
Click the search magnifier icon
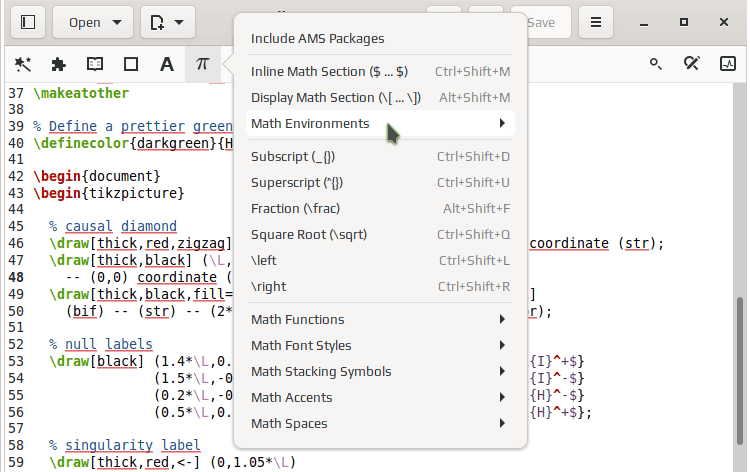655,64
